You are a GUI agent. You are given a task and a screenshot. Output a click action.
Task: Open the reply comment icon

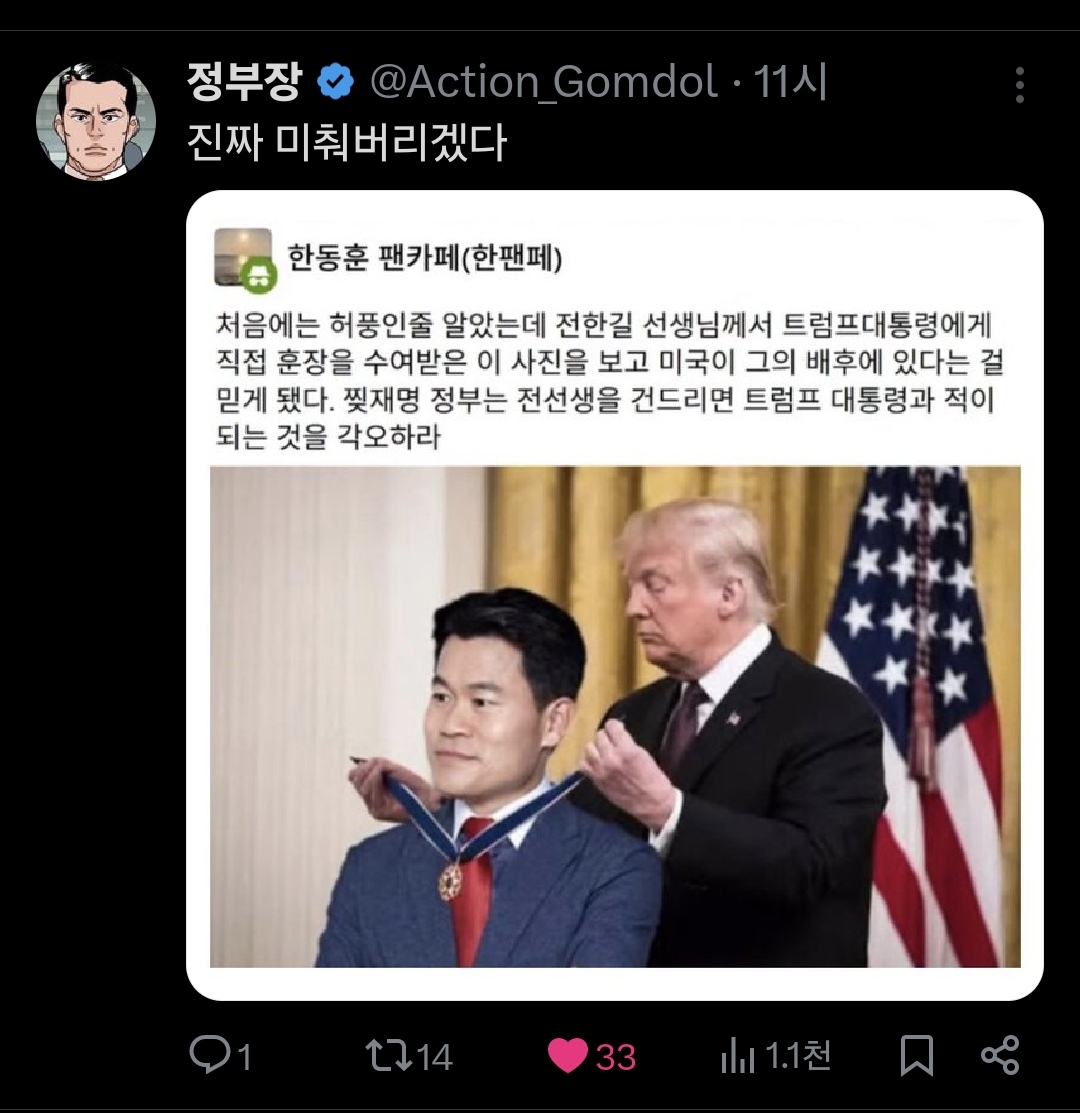point(210,1055)
